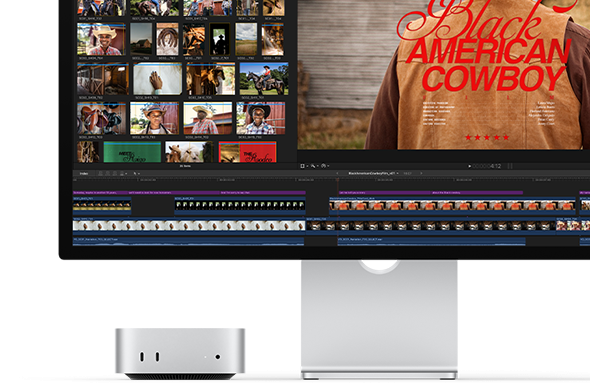The image size is (590, 386).
Task: Click the red playhead in the timeline ruler
Action: point(338,180)
